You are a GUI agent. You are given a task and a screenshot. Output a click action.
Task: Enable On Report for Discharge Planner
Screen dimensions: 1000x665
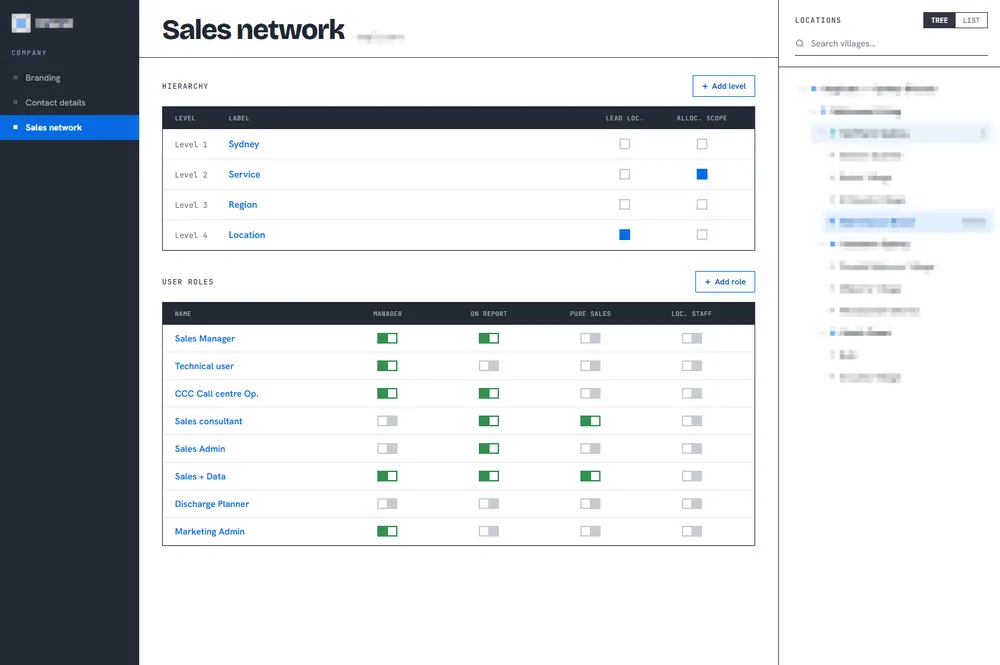pos(489,504)
